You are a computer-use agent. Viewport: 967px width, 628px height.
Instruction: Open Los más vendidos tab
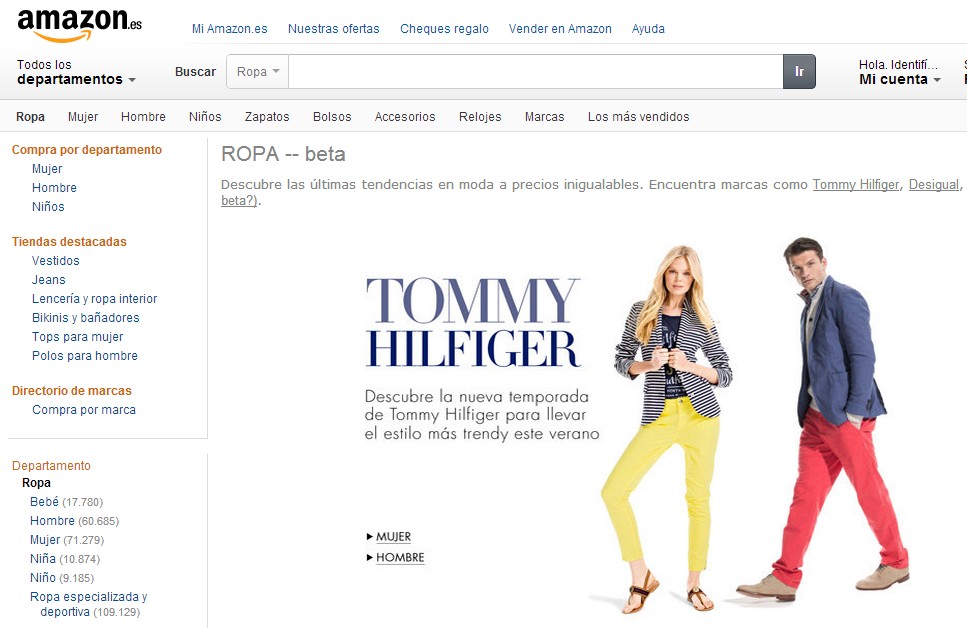638,117
